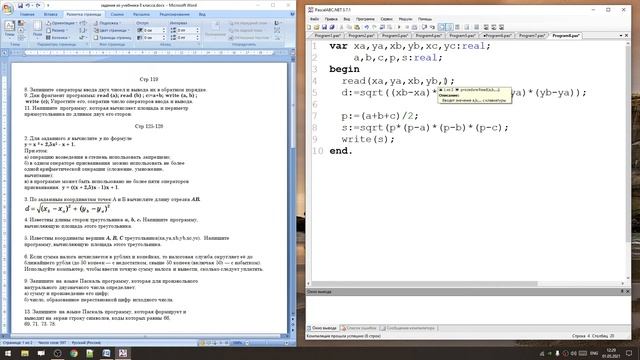Click code line 9 write(s);
This screenshot has width=640, height=360.
(x=368, y=139)
